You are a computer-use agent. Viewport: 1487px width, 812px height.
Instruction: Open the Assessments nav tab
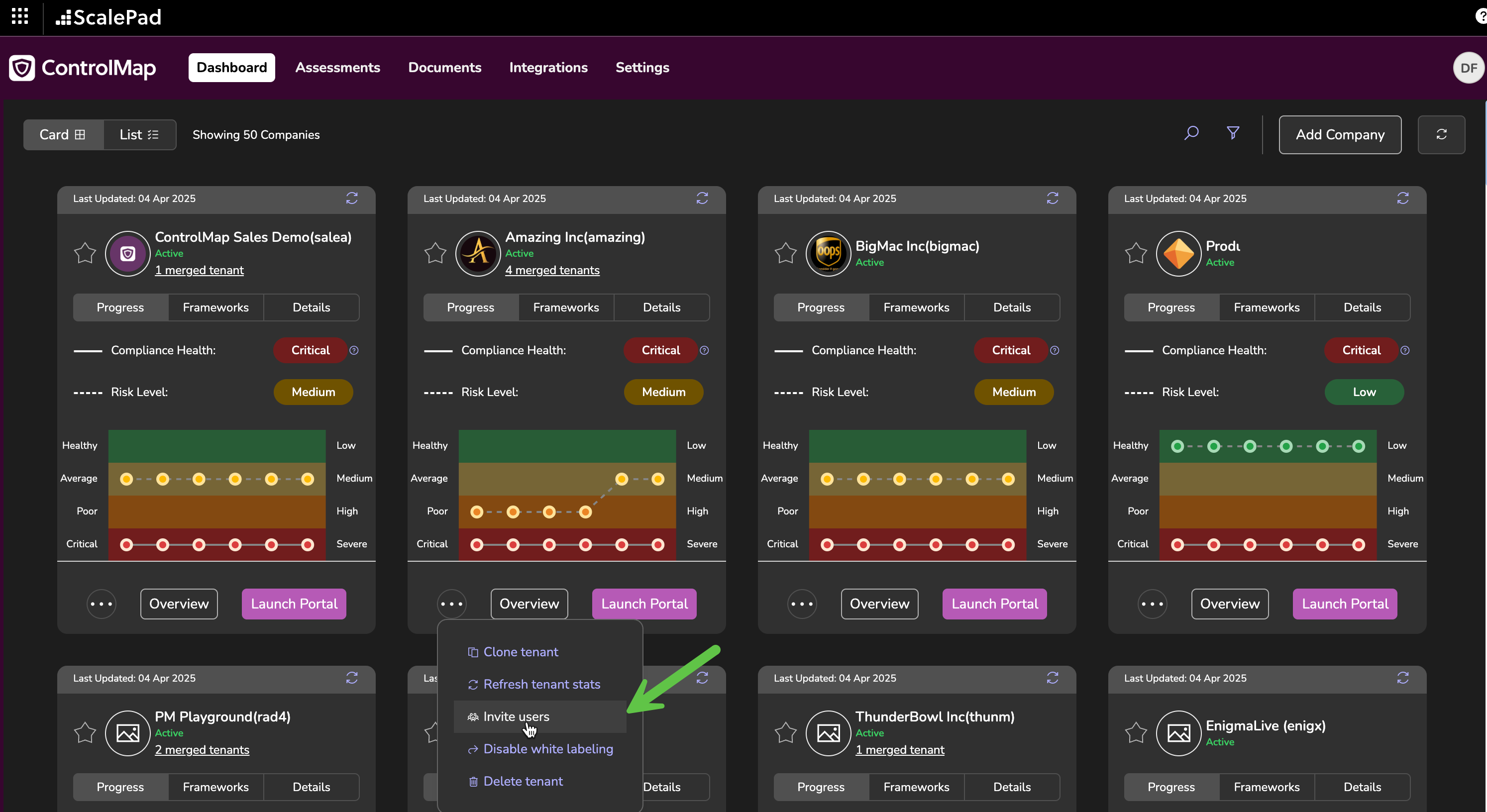click(x=338, y=68)
